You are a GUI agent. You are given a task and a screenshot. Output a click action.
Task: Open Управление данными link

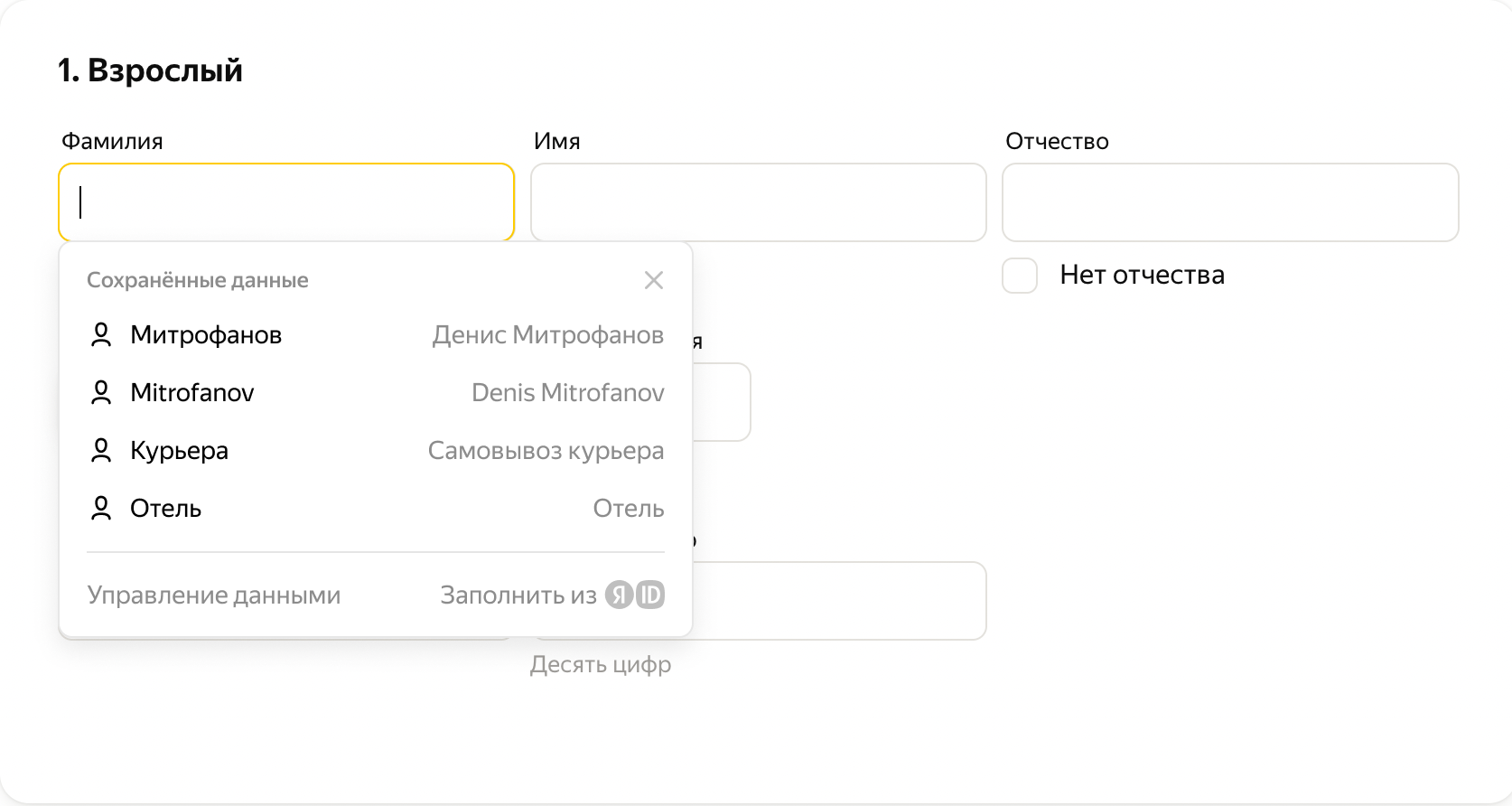214,595
